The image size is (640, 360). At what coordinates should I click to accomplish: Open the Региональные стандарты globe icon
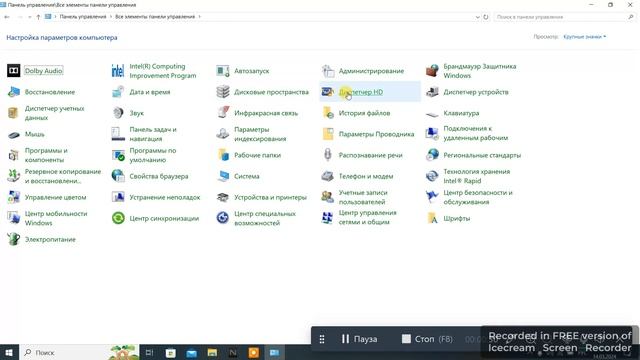pos(432,155)
